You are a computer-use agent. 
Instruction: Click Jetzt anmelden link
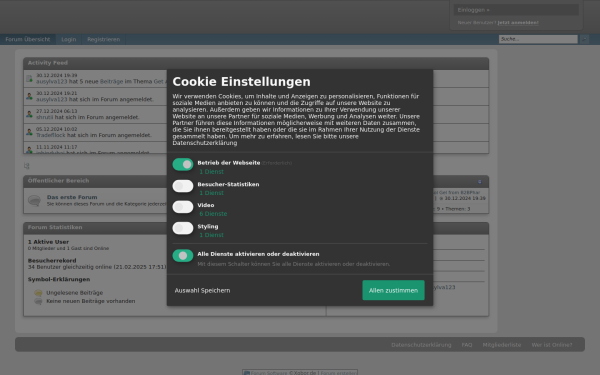point(518,23)
